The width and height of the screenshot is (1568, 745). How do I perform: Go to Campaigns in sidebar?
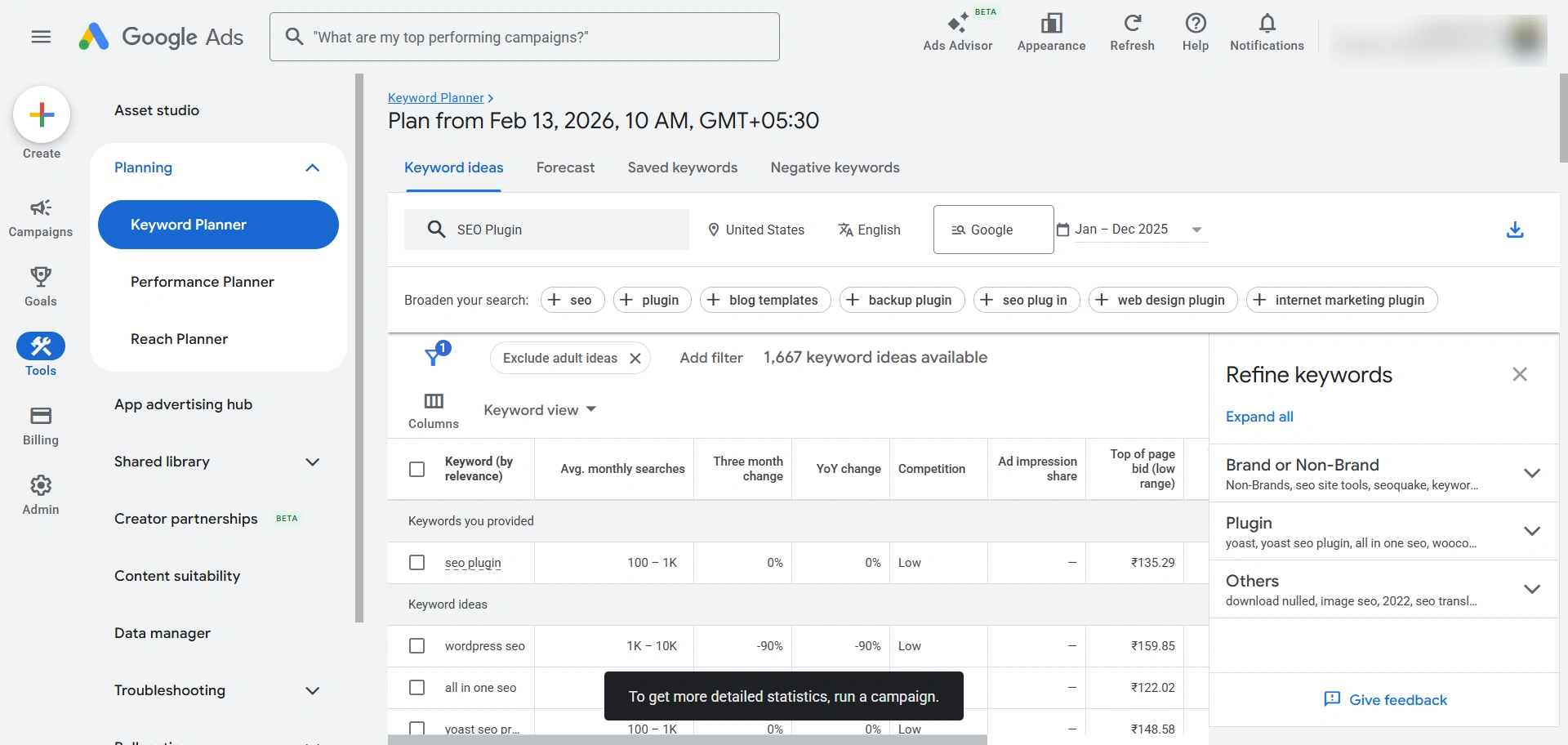pos(41,218)
